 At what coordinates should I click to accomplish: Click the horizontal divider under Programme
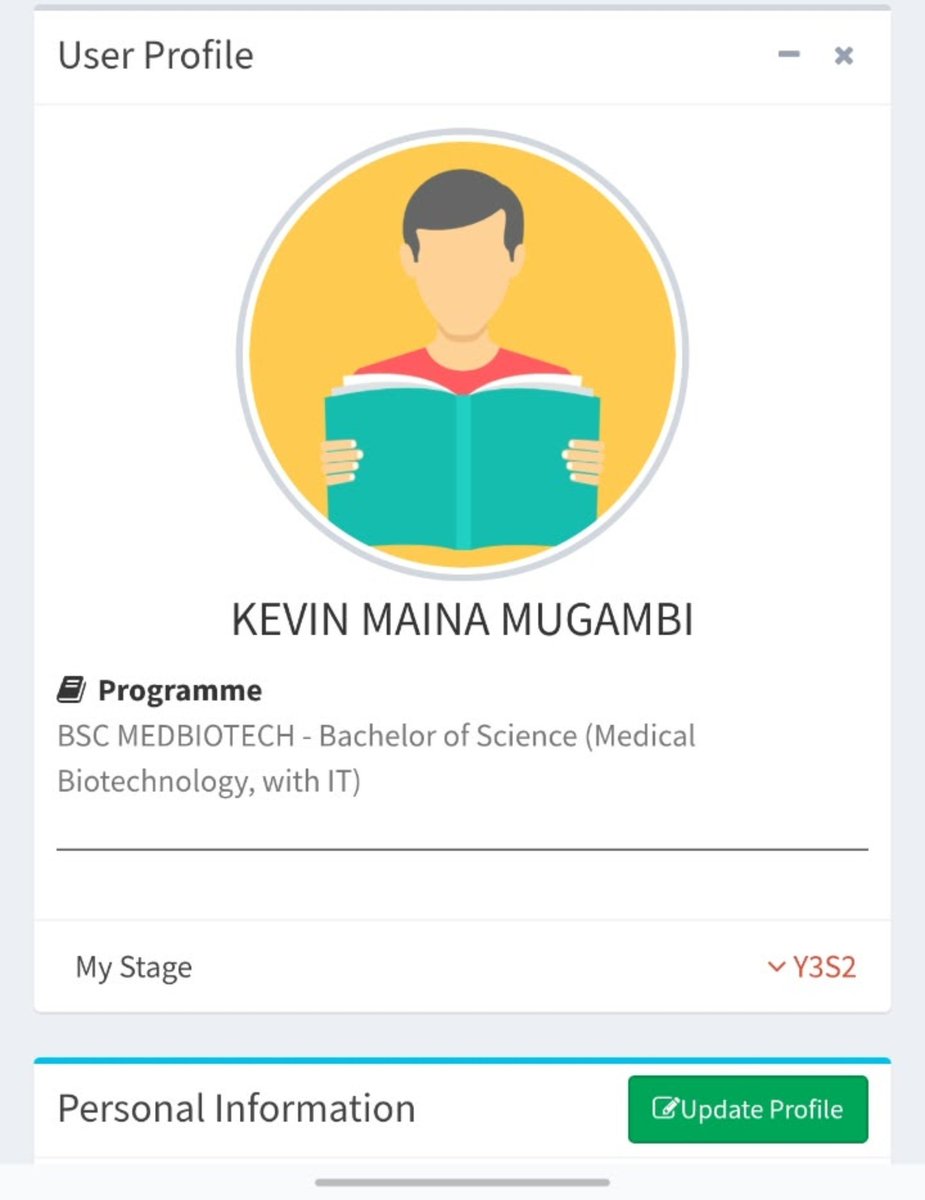pyautogui.click(x=462, y=849)
